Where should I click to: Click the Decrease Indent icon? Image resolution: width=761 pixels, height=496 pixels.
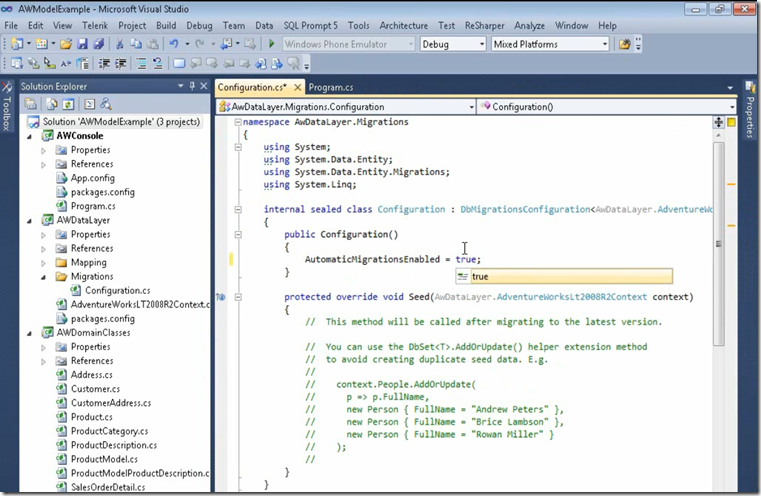tap(104, 63)
